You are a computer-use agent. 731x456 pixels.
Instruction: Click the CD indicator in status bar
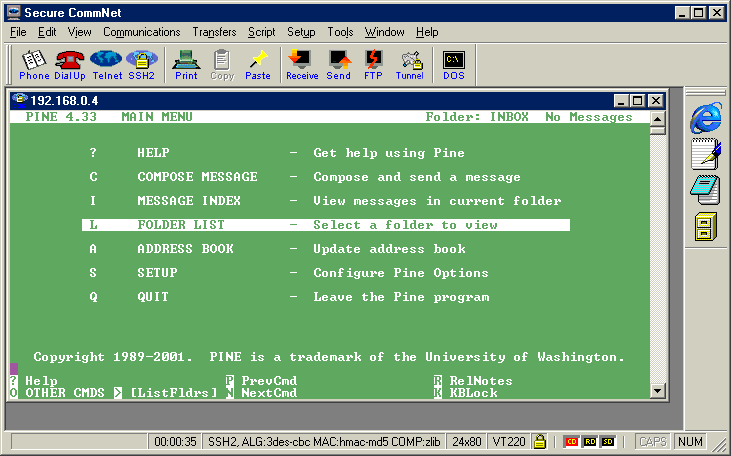coord(572,441)
